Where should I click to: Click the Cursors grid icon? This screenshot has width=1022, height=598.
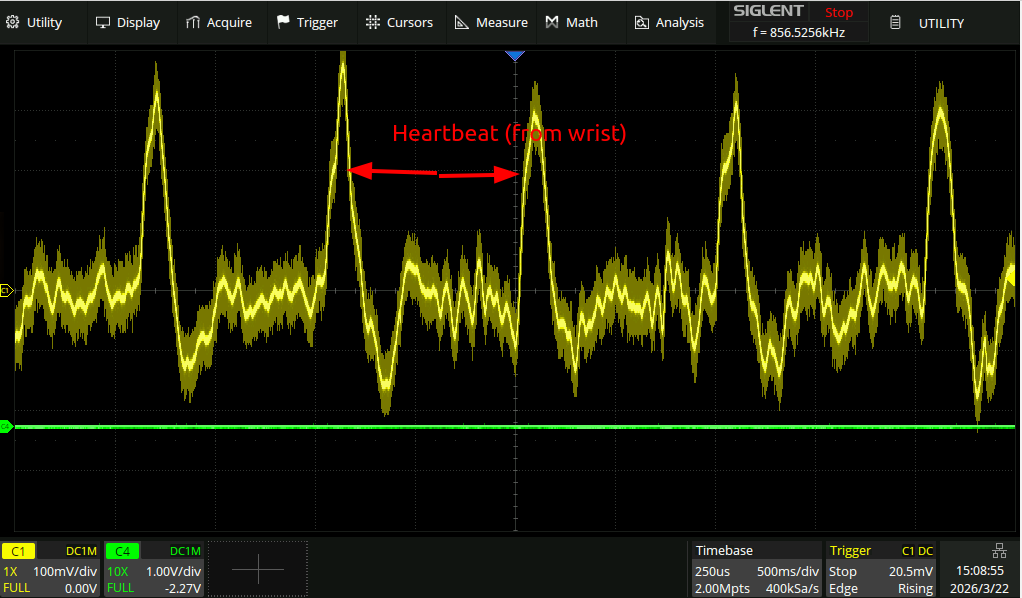pyautogui.click(x=373, y=22)
